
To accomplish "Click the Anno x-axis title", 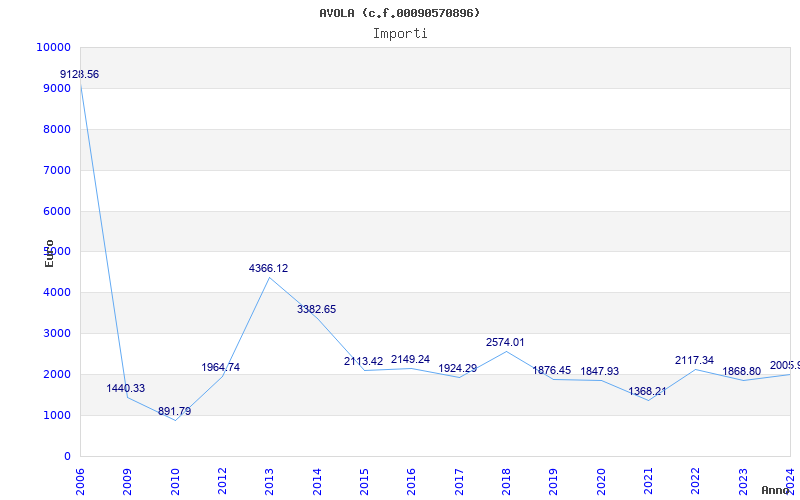I will coord(776,490).
